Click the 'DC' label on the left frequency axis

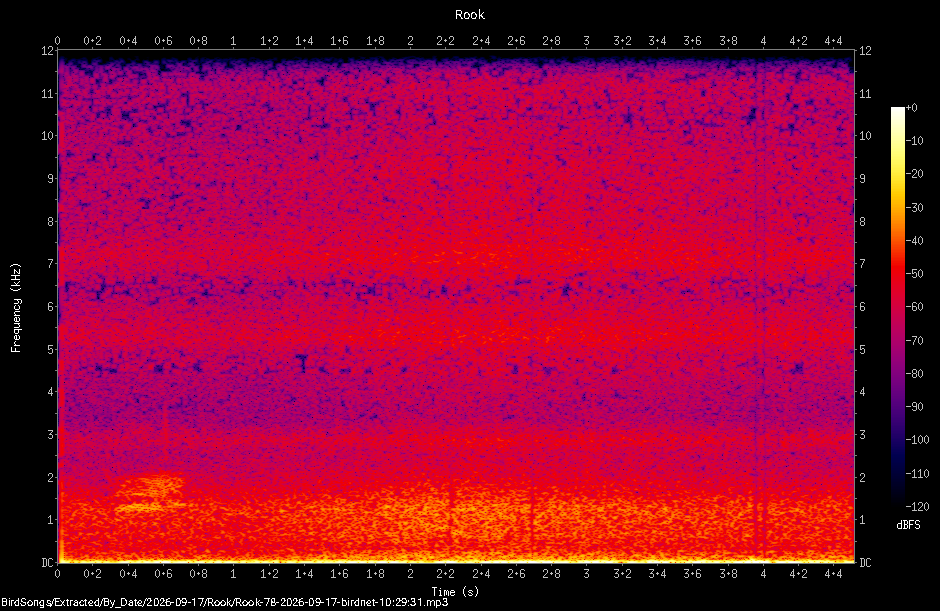click(x=47, y=562)
